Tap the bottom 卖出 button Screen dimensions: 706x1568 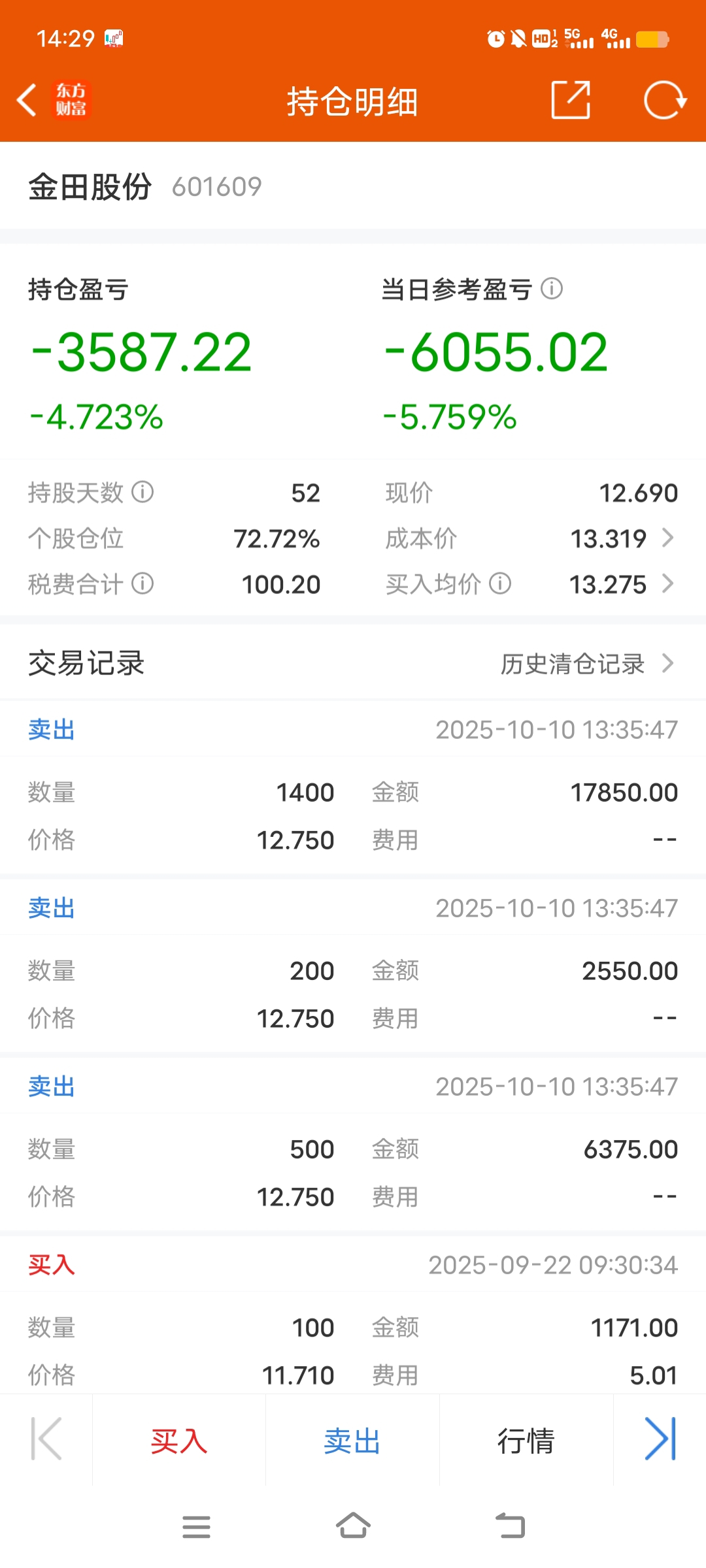point(352,1441)
